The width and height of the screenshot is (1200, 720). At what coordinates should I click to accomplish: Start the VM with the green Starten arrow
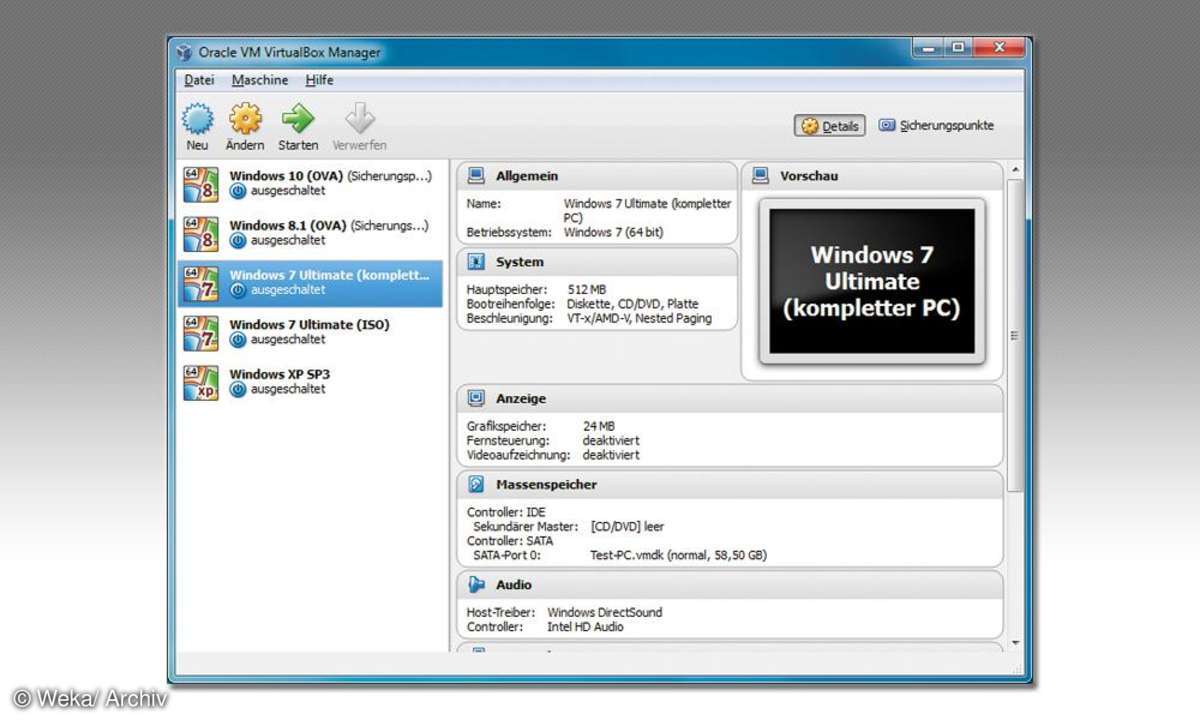[x=298, y=119]
